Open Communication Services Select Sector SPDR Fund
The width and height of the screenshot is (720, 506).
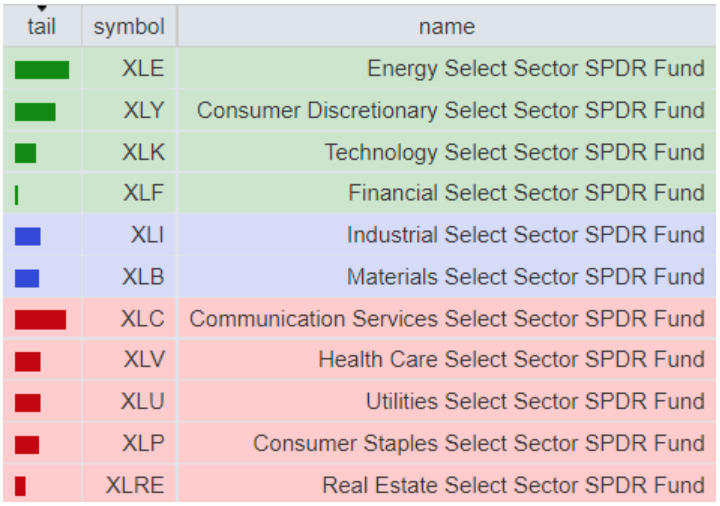[447, 319]
